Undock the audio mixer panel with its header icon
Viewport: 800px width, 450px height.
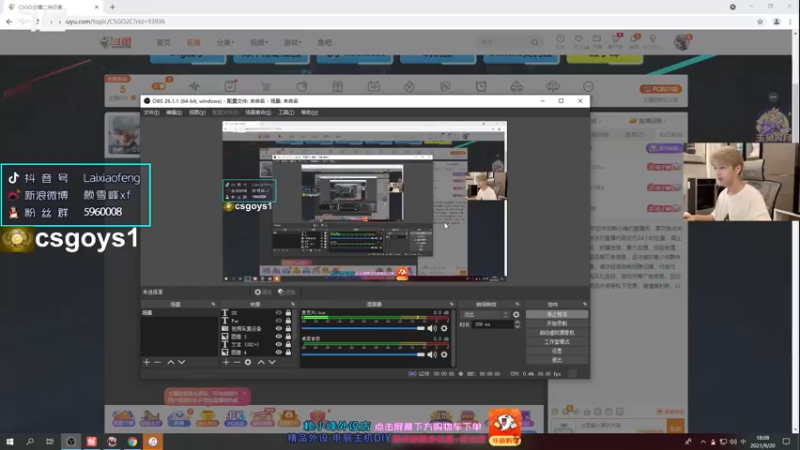pyautogui.click(x=452, y=304)
